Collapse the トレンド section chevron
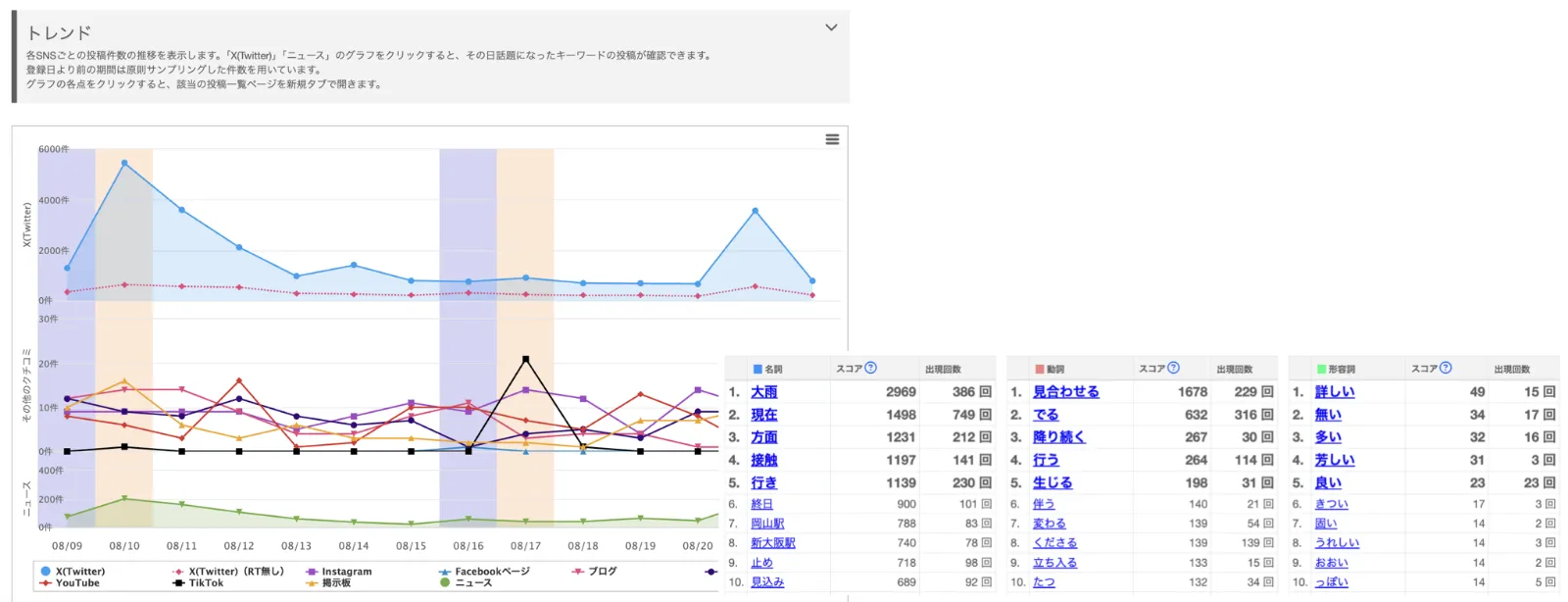Viewport: 1568px width, 602px height. point(831,27)
